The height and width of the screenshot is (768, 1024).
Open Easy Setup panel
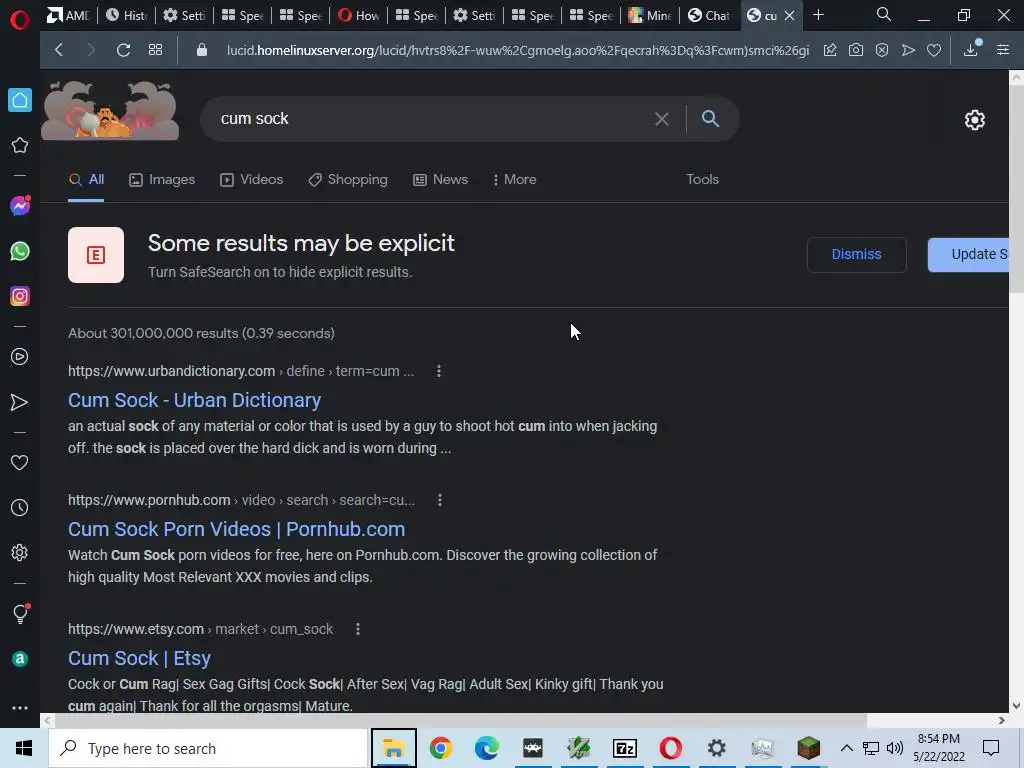(1003, 50)
